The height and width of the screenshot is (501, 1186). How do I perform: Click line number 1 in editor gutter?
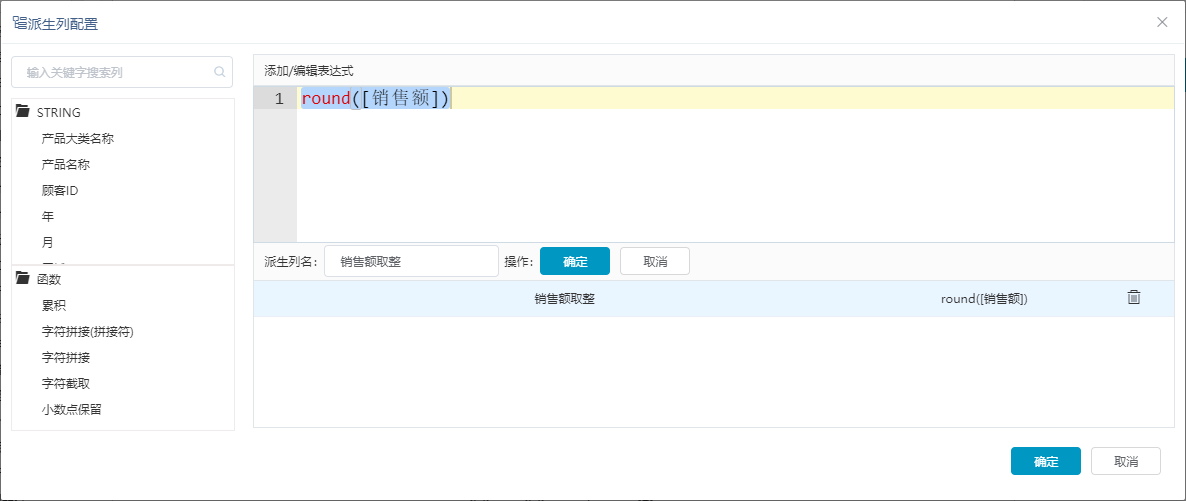click(279, 98)
